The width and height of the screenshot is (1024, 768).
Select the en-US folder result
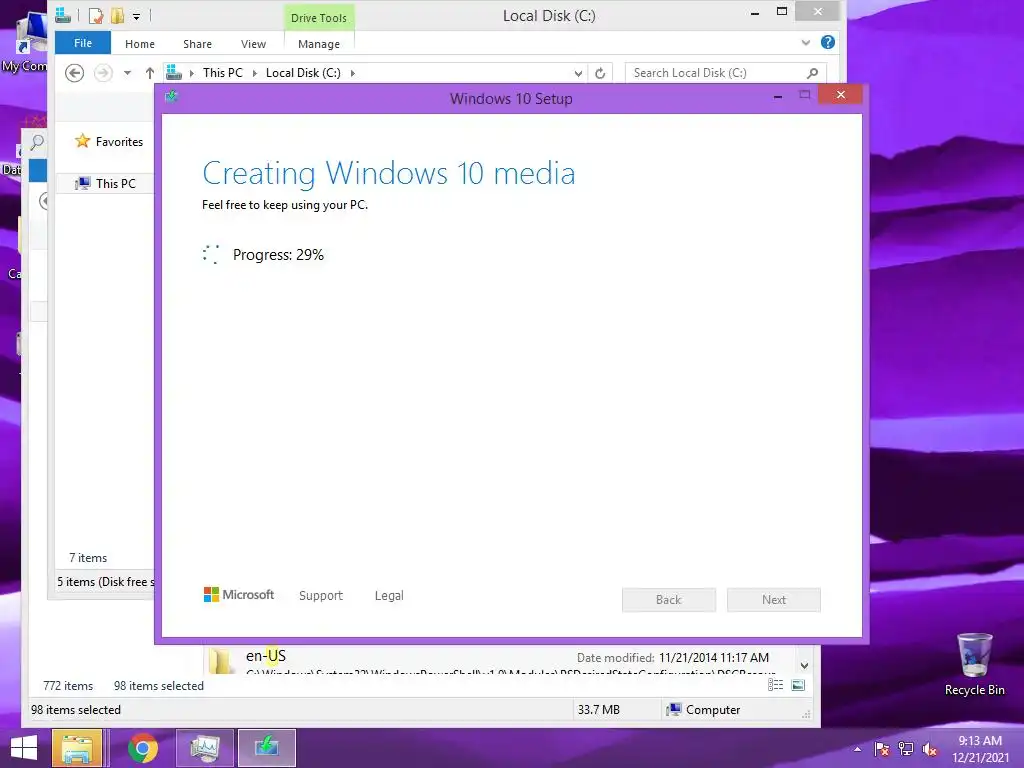click(x=266, y=656)
